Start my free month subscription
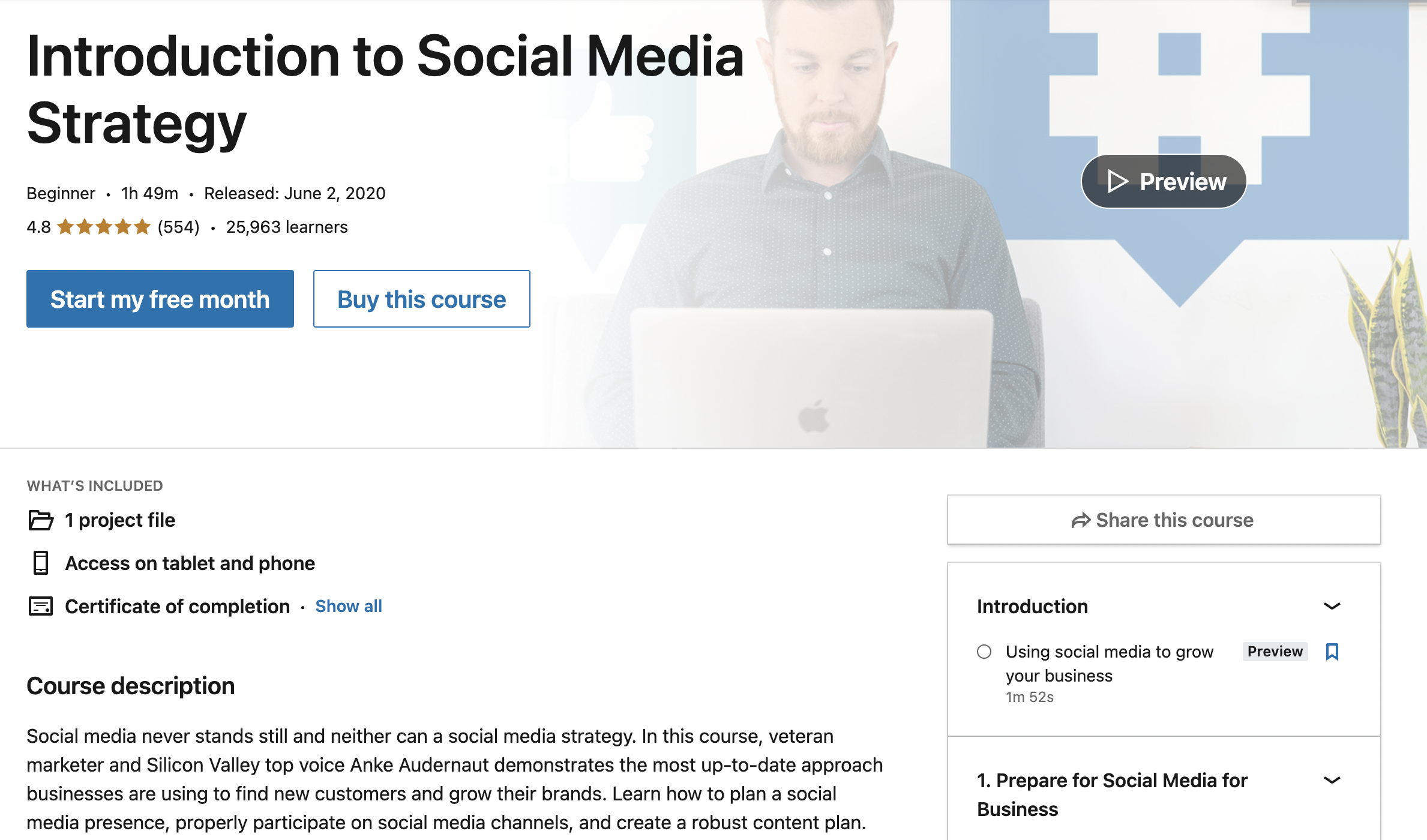Image resolution: width=1427 pixels, height=840 pixels. pos(160,298)
